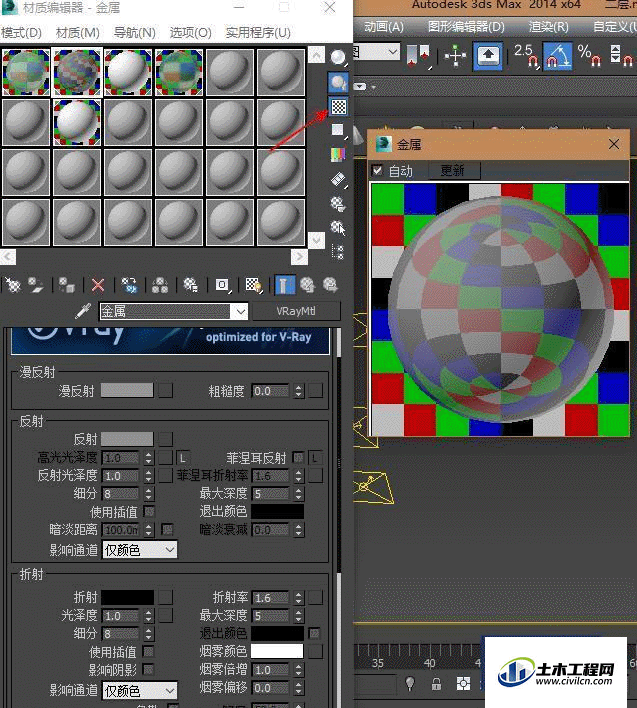Open Sample UV Tiling flyout
This screenshot has height=708, width=637.
point(338,130)
